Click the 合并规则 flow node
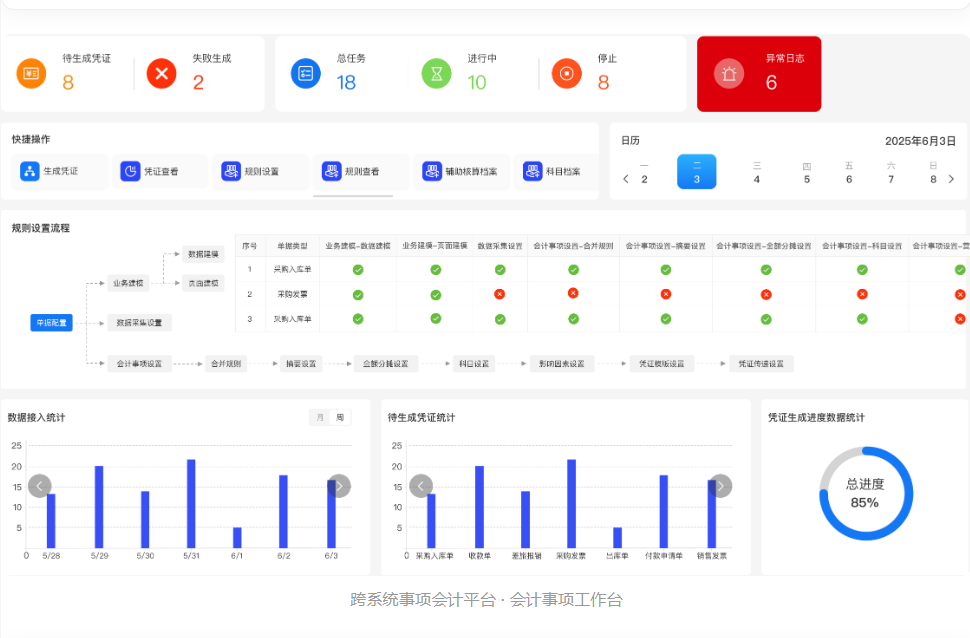970x638 pixels. 226,364
